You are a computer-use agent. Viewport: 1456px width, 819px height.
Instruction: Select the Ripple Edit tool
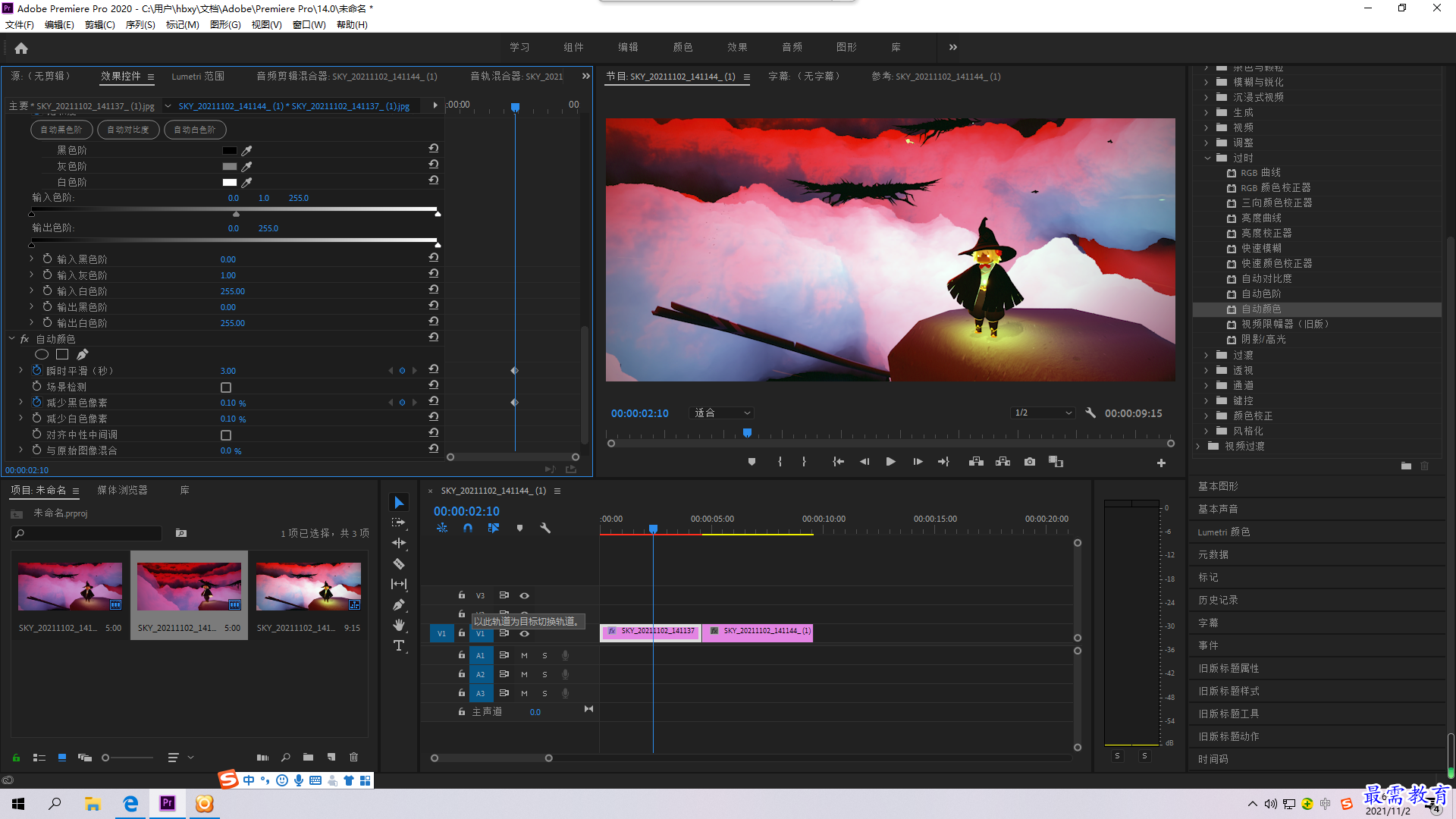coord(399,543)
